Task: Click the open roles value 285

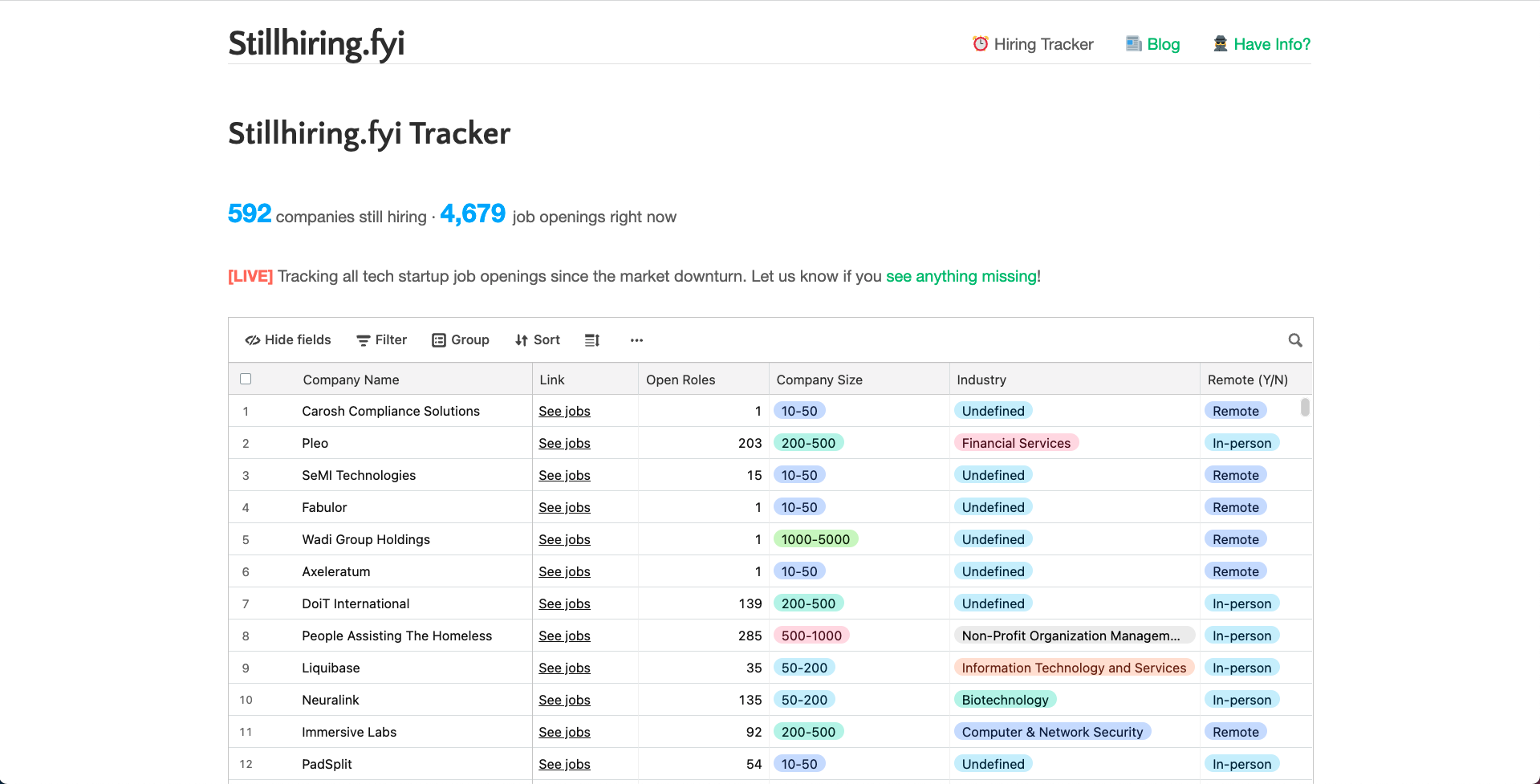Action: 750,636
